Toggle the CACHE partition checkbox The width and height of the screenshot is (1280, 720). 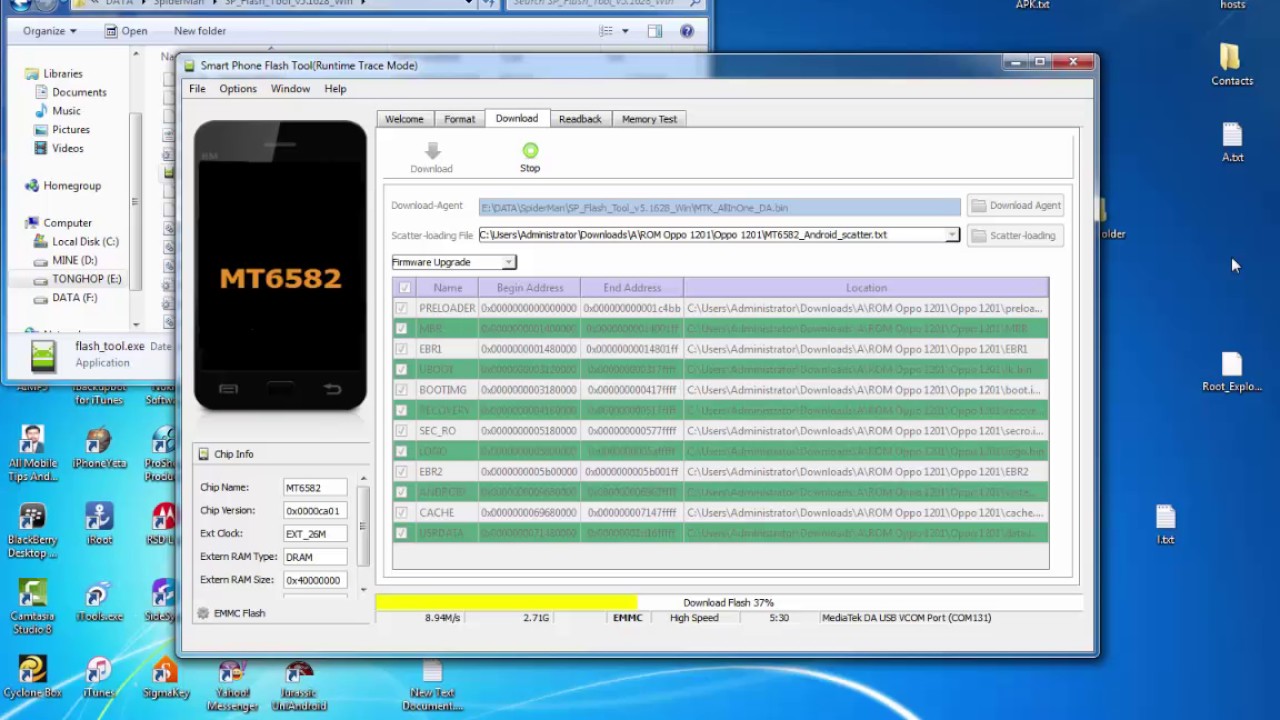pyautogui.click(x=401, y=513)
